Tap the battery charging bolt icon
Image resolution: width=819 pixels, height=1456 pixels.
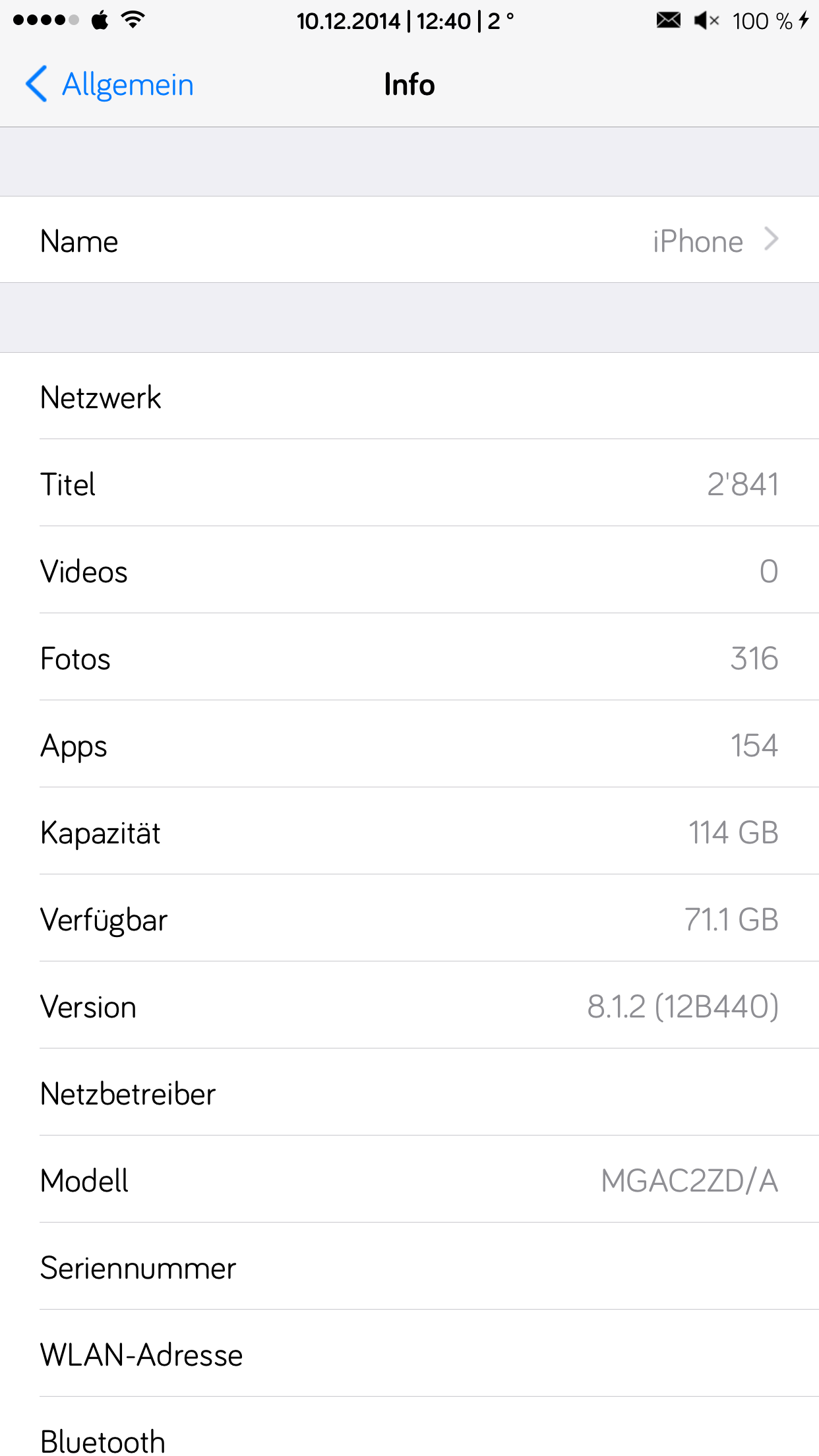(804, 20)
